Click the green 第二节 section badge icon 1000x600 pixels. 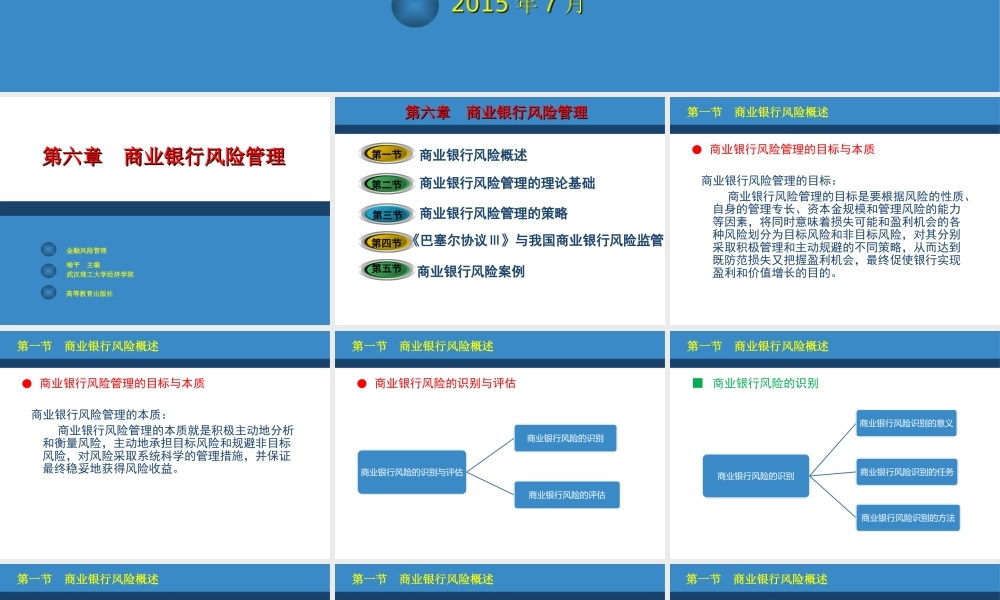click(384, 184)
